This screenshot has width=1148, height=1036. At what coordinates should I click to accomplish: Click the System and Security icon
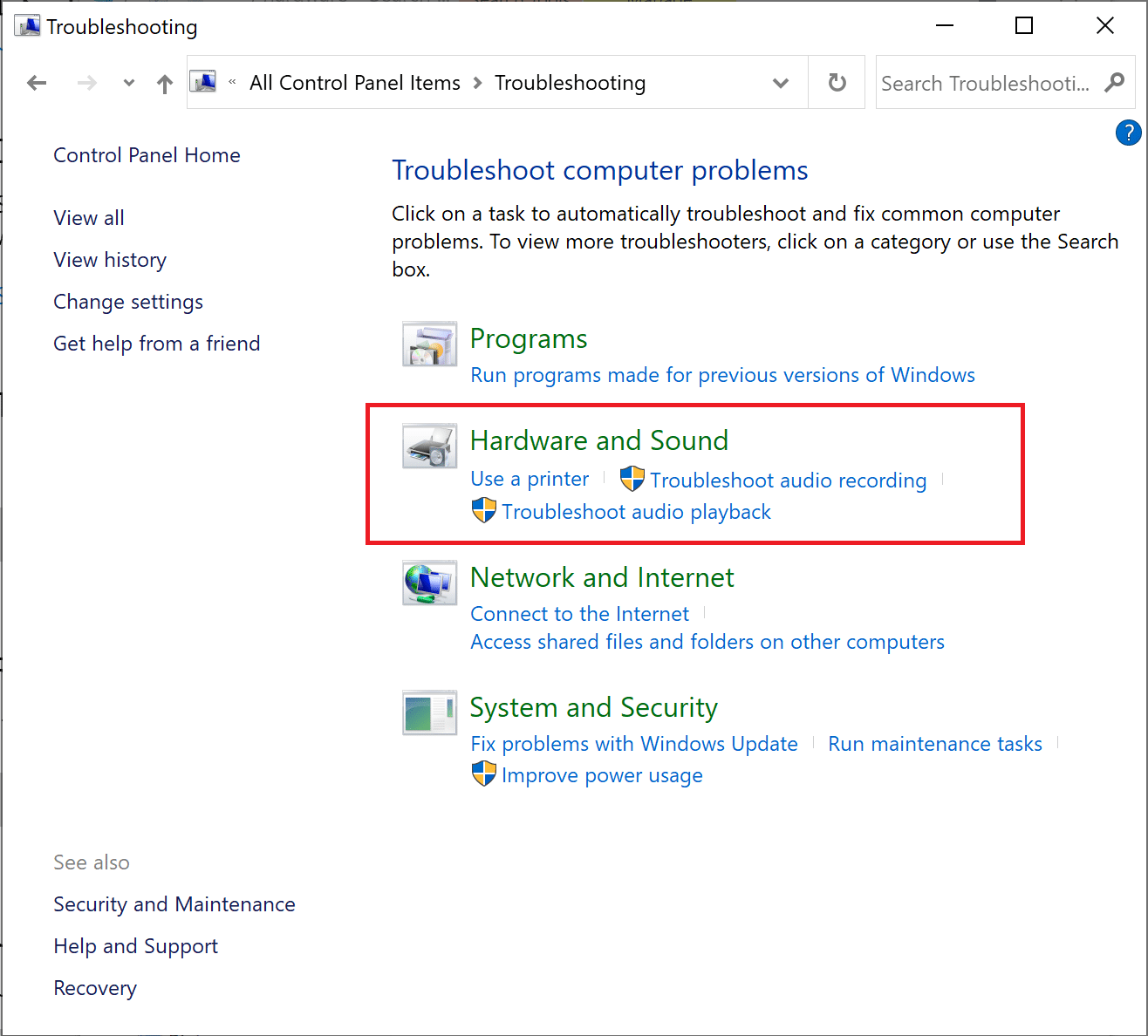tap(429, 713)
